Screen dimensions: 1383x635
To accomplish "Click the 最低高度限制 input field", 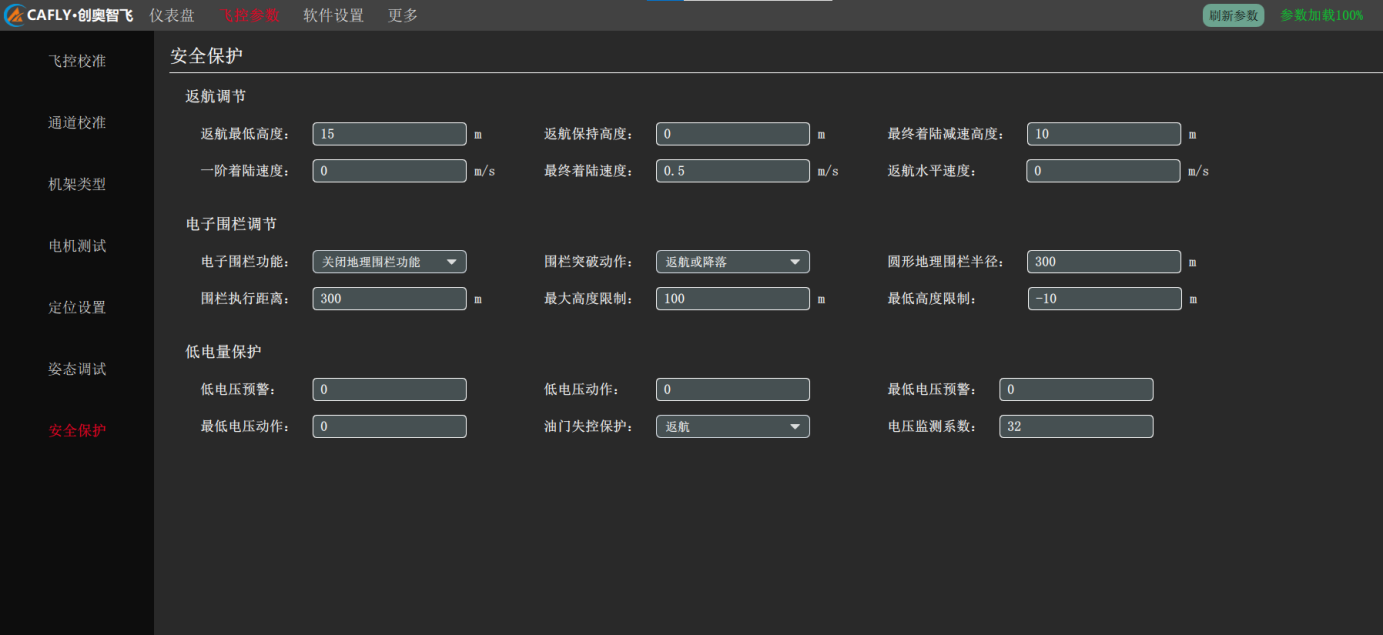I will [x=1104, y=298].
